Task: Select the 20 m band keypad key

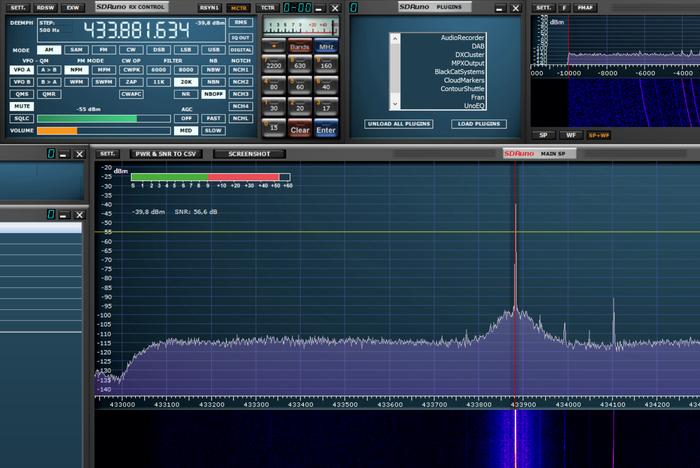Action: [300, 107]
